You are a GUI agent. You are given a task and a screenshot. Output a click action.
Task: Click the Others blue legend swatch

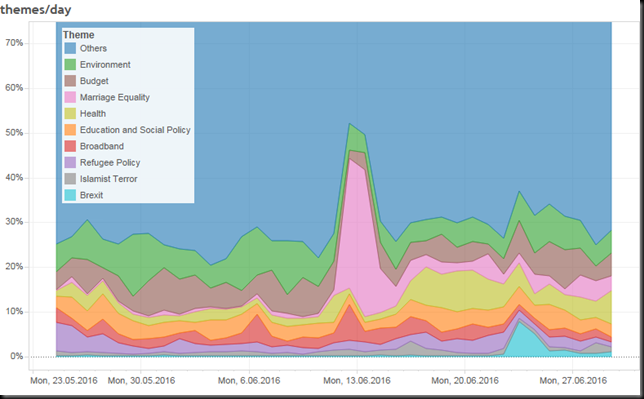(x=70, y=48)
